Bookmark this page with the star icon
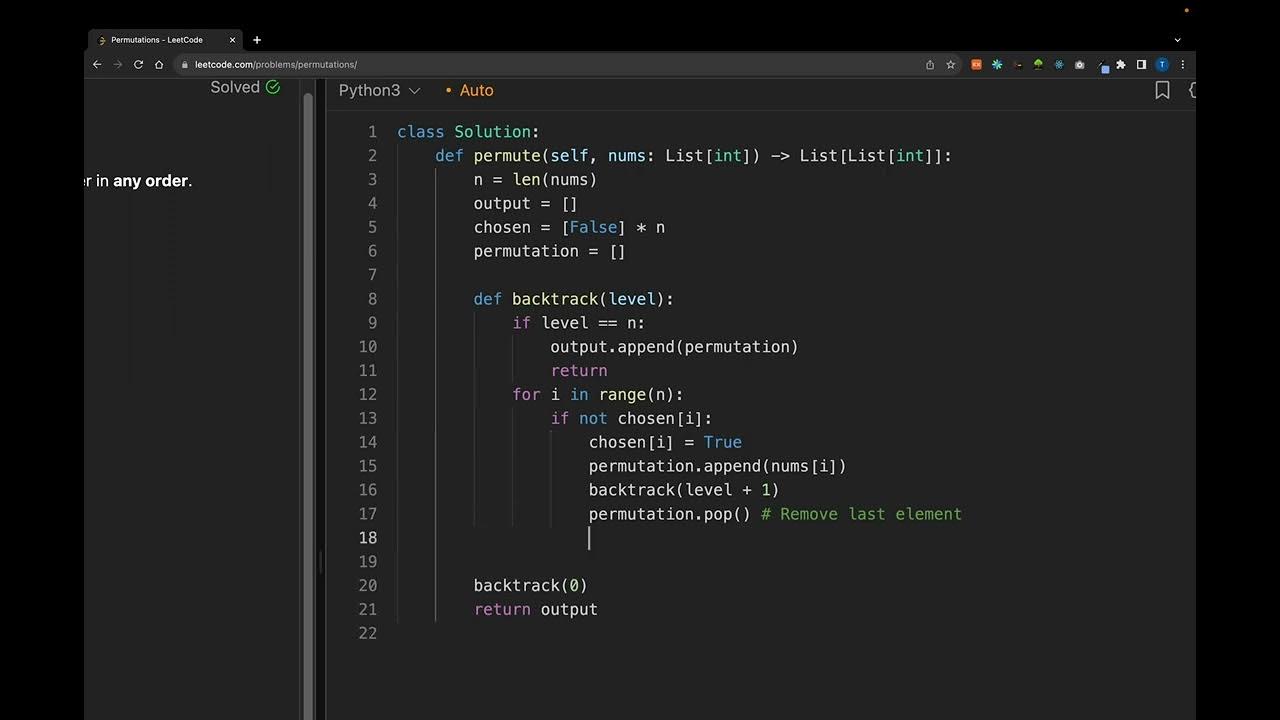 [x=951, y=64]
